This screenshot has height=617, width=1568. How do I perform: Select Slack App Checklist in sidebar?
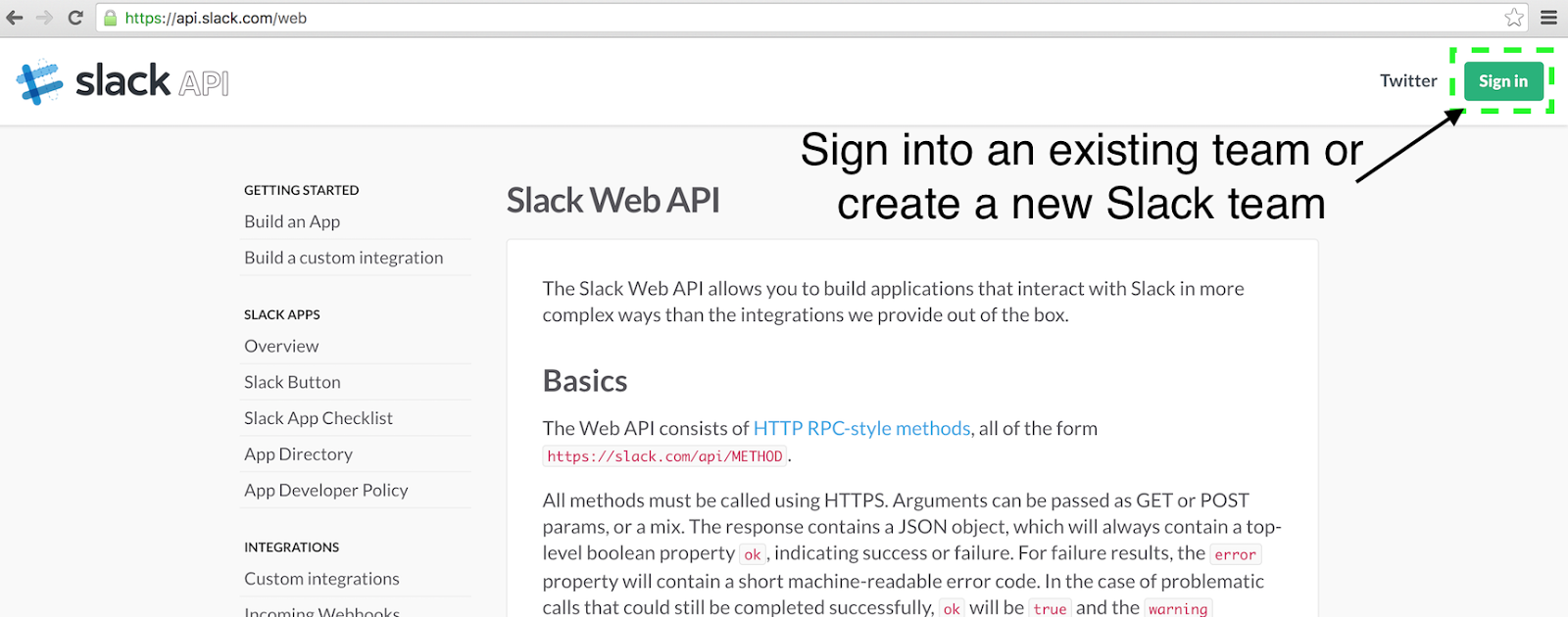tap(318, 418)
